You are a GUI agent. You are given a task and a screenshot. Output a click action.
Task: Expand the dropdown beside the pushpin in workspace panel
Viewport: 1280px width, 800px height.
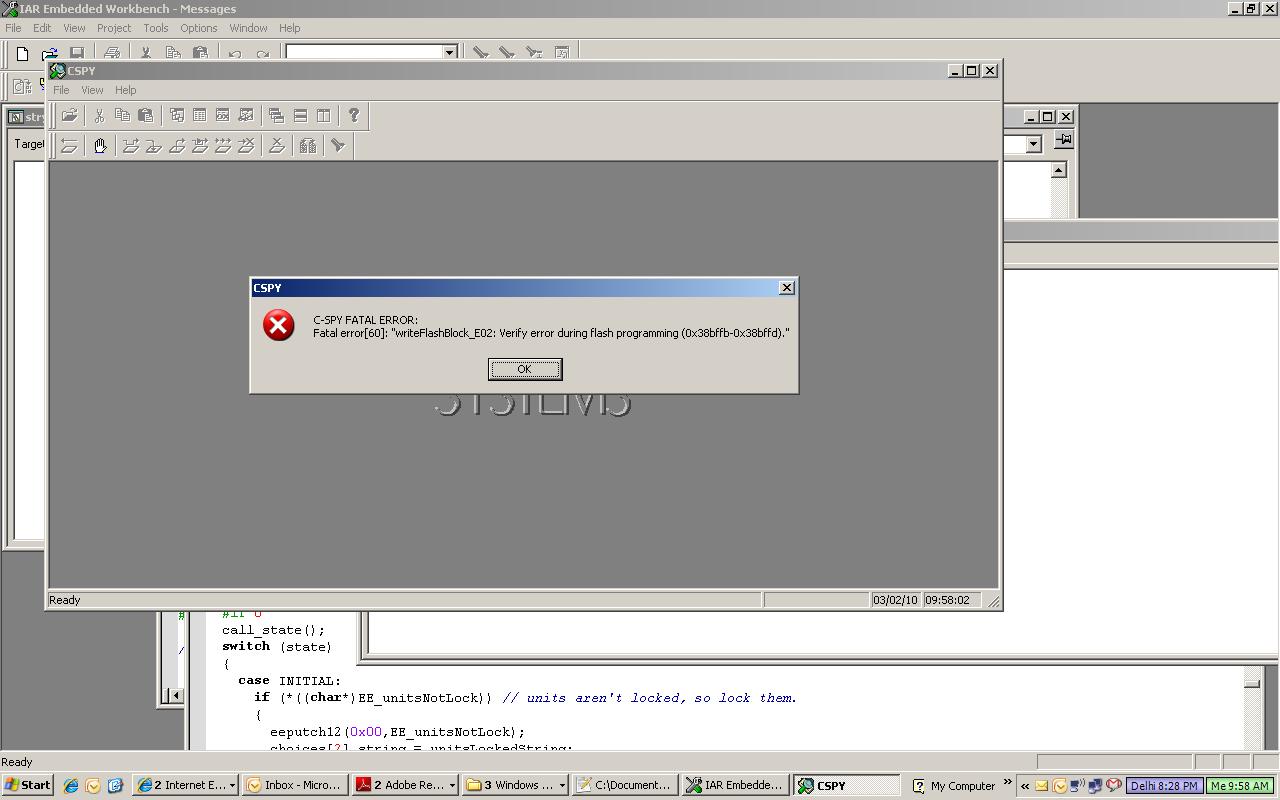pos(1034,145)
